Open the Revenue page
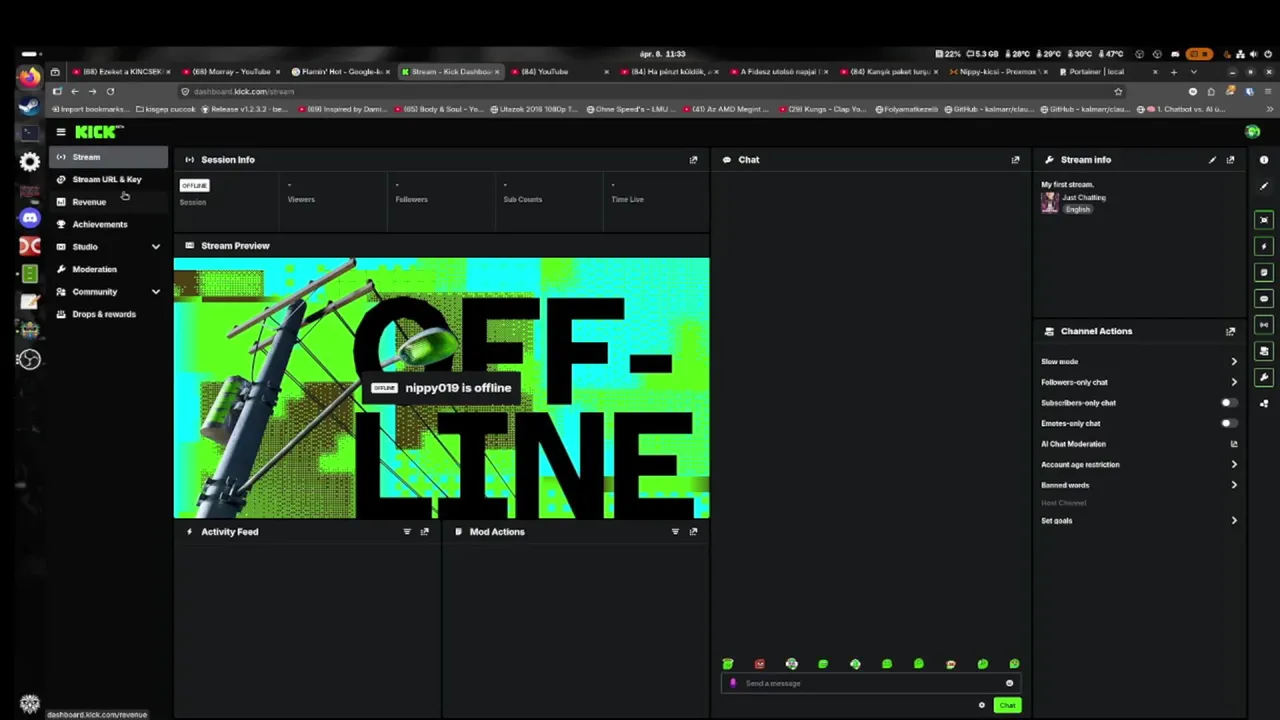This screenshot has width=1280, height=720. tap(108, 202)
